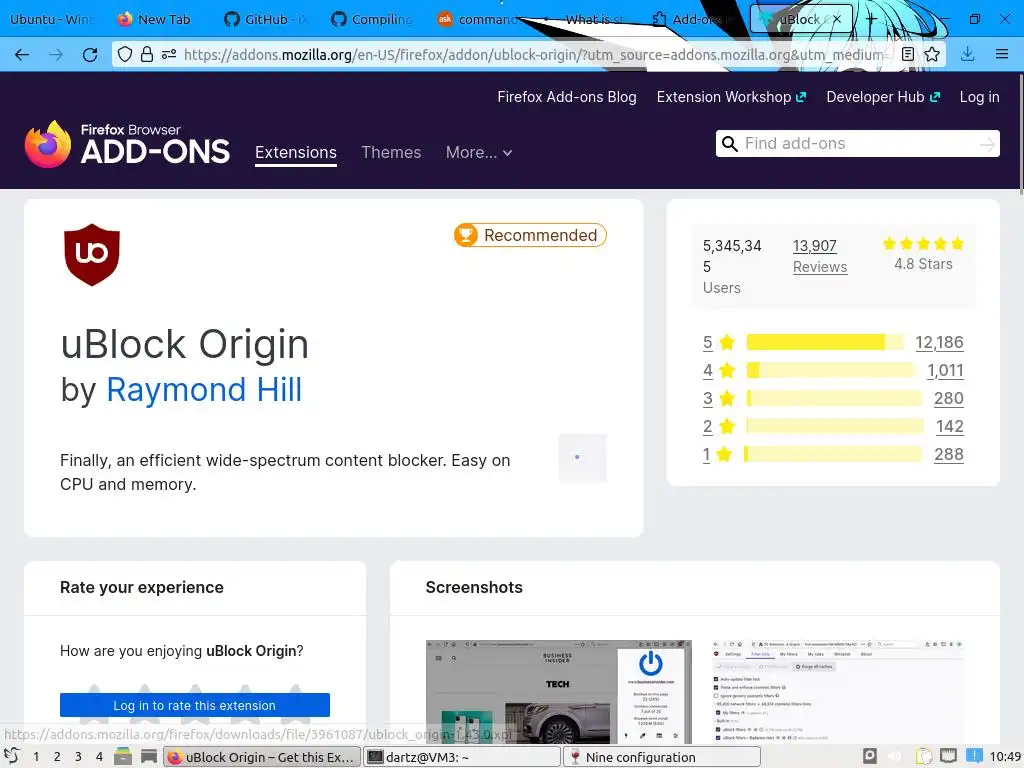
Task: Open the 12,186 five-star reviews count
Action: (939, 342)
